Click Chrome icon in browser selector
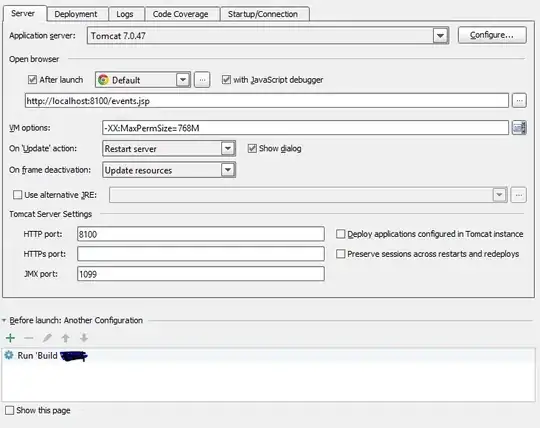The width and height of the screenshot is (540, 428). (x=103, y=80)
